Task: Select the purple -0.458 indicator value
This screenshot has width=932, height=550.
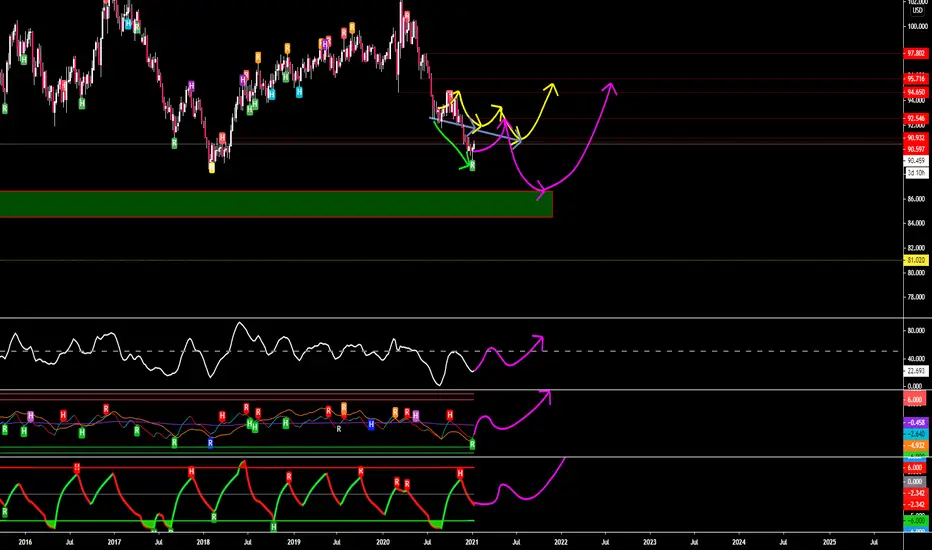Action: 916,423
